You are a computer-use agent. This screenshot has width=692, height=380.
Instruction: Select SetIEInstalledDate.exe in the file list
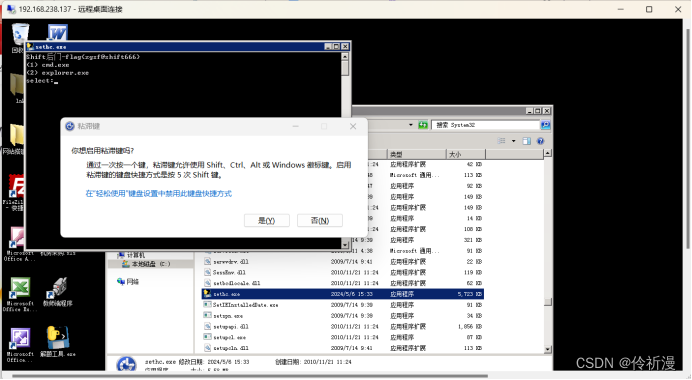coord(343,305)
